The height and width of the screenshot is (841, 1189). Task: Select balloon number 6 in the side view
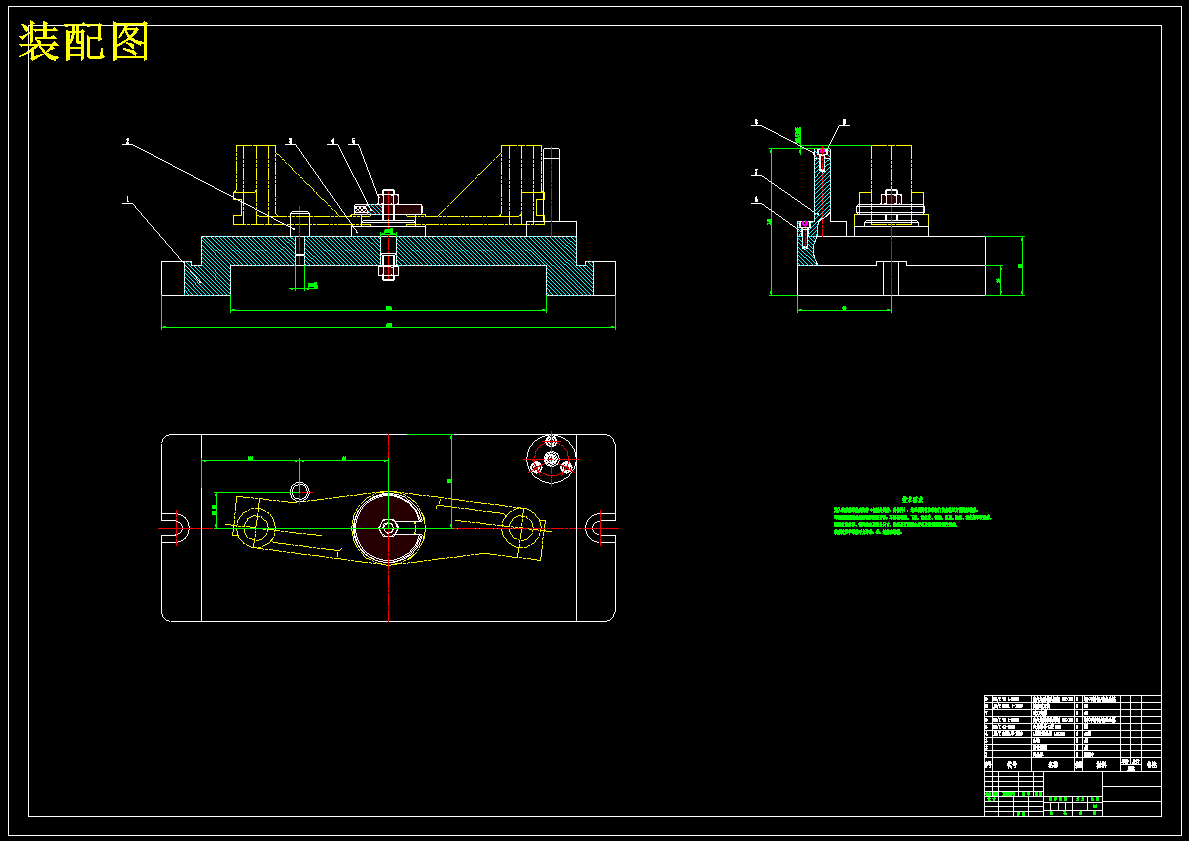(756, 200)
